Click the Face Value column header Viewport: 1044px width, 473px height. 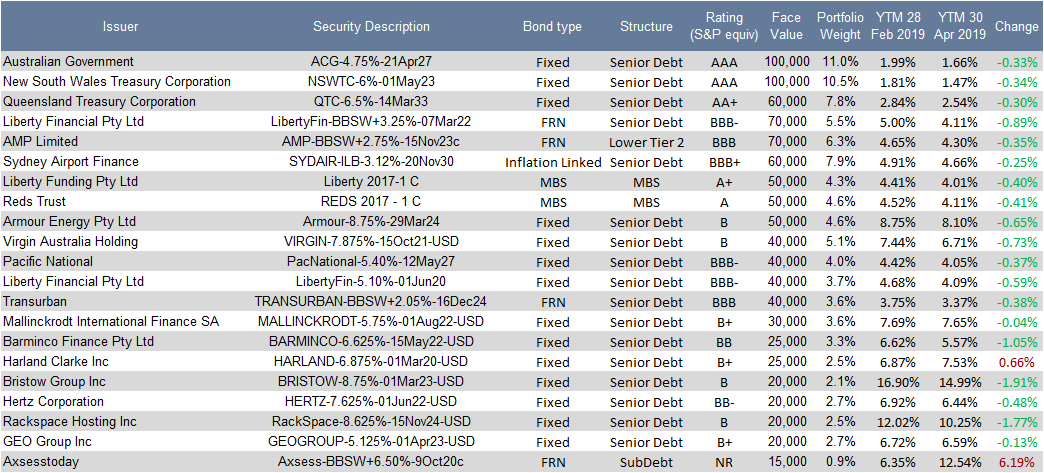tap(788, 27)
